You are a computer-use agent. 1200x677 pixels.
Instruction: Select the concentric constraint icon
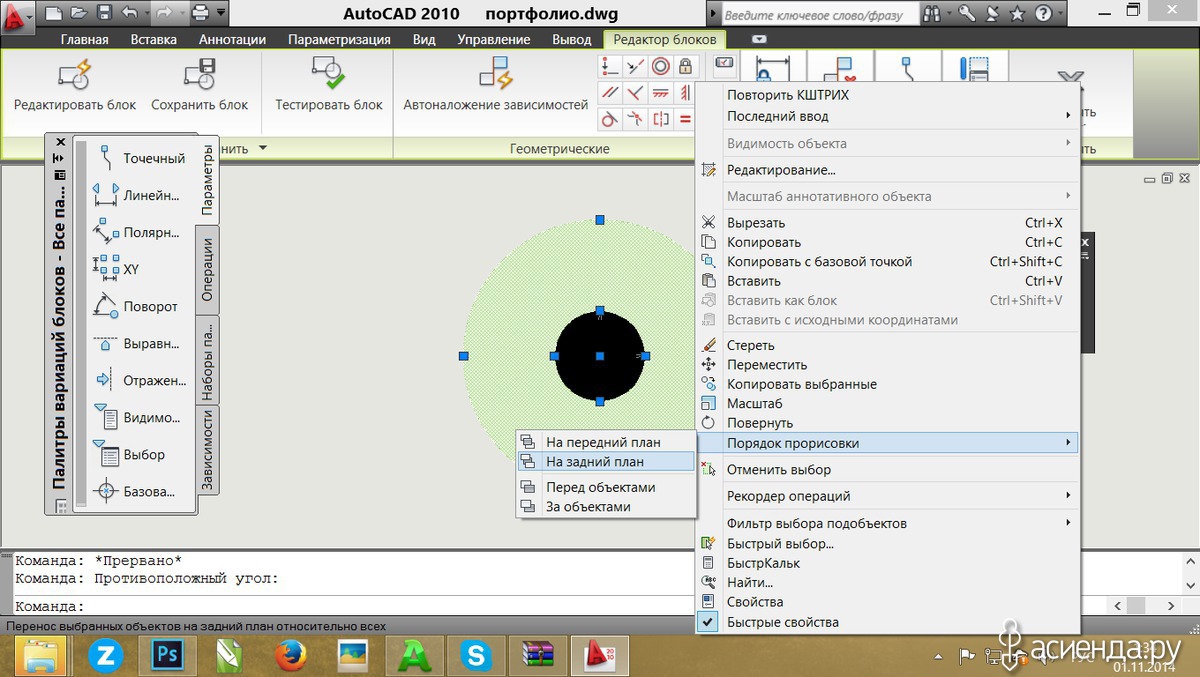coord(660,67)
